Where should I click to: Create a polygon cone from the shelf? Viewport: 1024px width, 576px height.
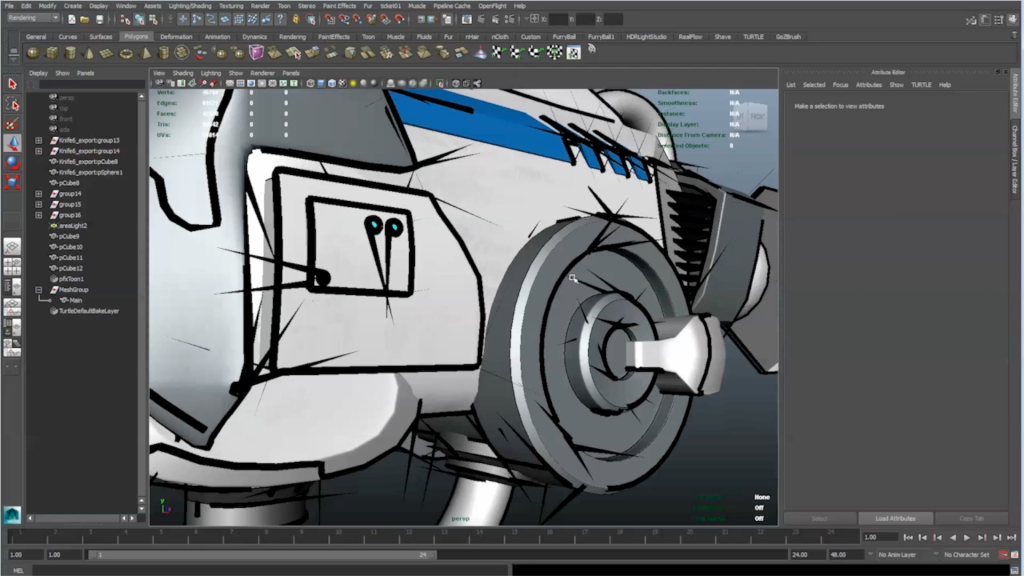coord(88,53)
